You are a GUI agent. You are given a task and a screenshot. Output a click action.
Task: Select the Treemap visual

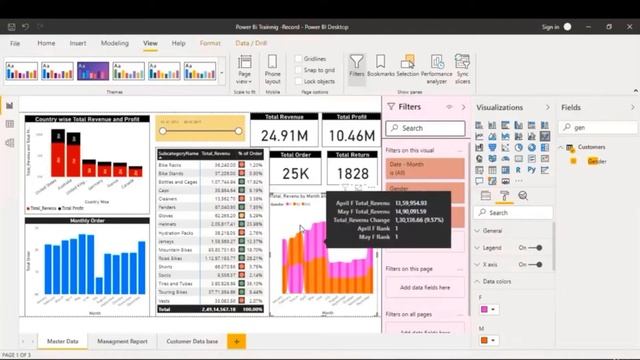click(544, 147)
